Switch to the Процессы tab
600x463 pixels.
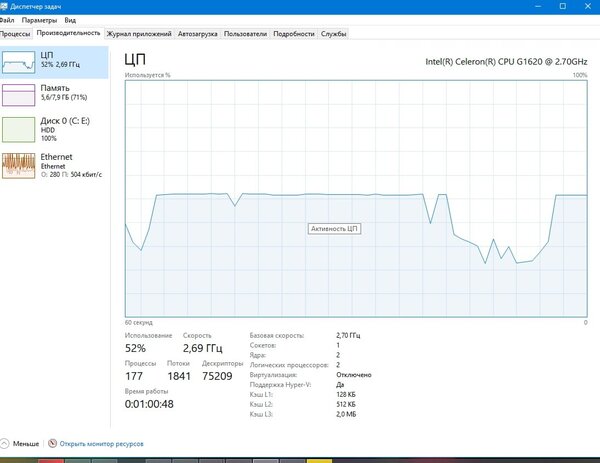pyautogui.click(x=15, y=34)
